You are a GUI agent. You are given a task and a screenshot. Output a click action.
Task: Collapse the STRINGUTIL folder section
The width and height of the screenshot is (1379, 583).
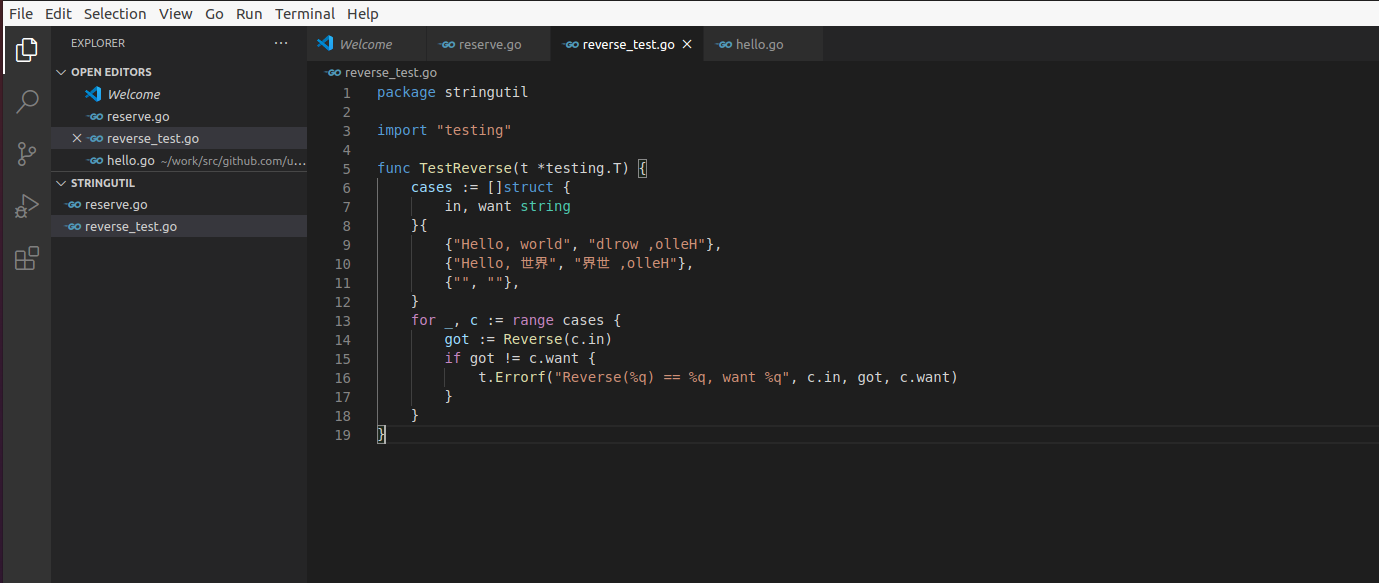pyautogui.click(x=61, y=183)
